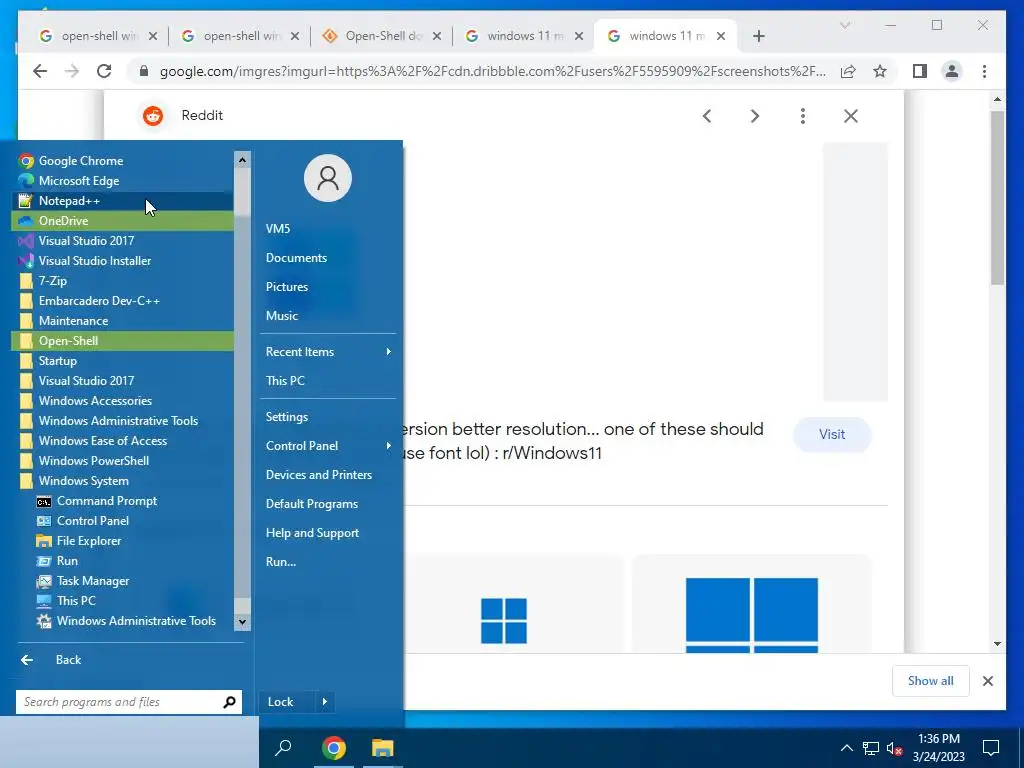Share this page using the address bar icon
The image size is (1024, 768).
[x=848, y=71]
